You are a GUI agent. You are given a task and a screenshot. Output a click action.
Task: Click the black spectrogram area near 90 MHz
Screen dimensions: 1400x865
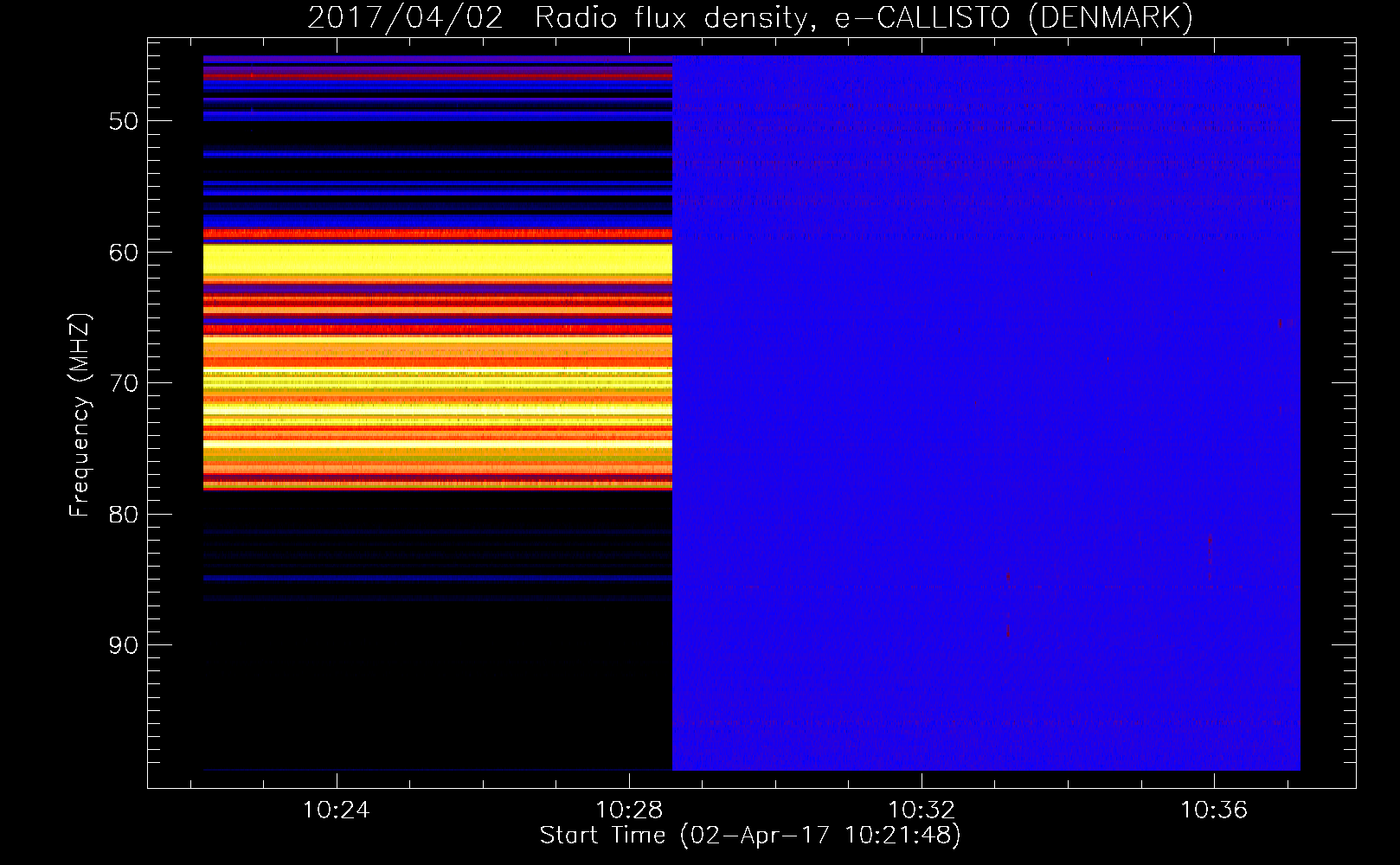(438, 683)
